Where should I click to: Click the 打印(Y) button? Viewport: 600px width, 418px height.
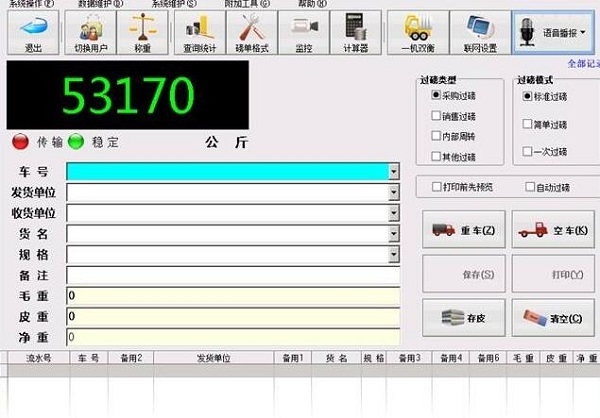(x=553, y=274)
